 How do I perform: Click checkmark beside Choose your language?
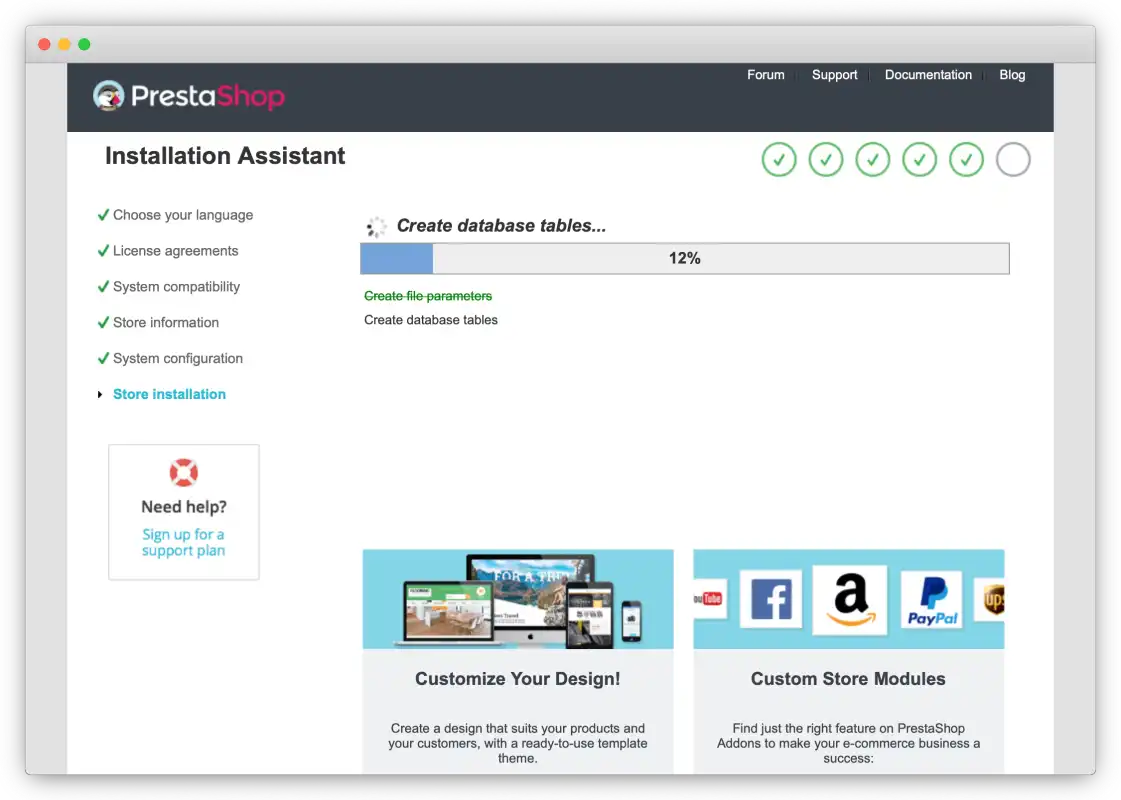coord(103,214)
